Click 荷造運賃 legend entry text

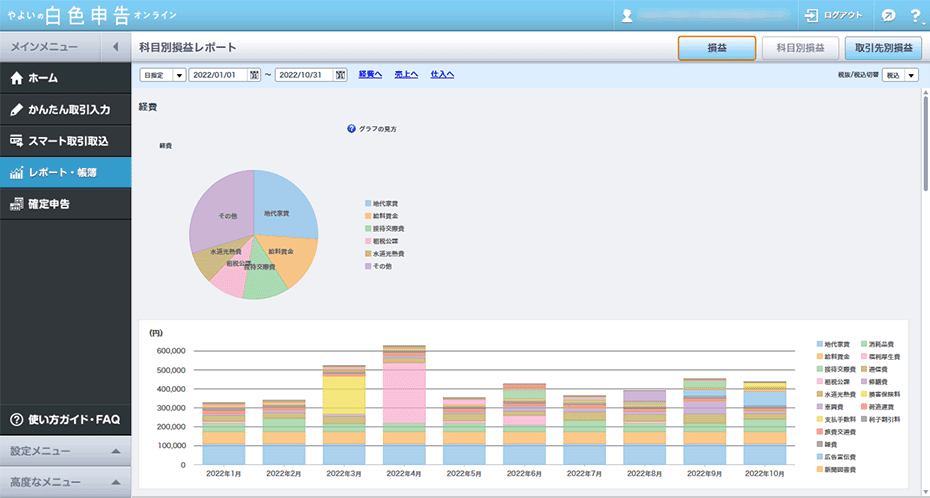[881, 407]
